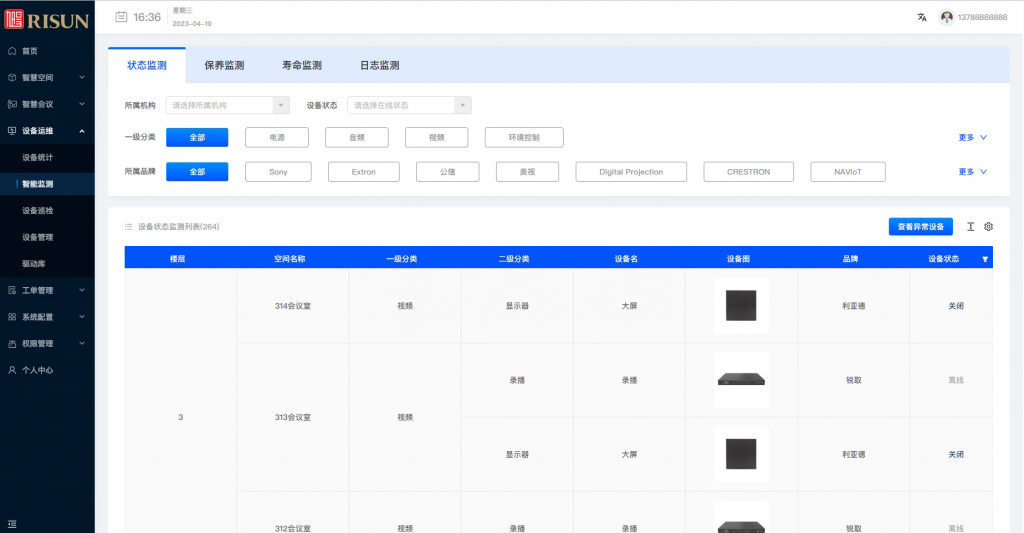Open table column settings gear icon
The image size is (1024, 533).
click(988, 227)
